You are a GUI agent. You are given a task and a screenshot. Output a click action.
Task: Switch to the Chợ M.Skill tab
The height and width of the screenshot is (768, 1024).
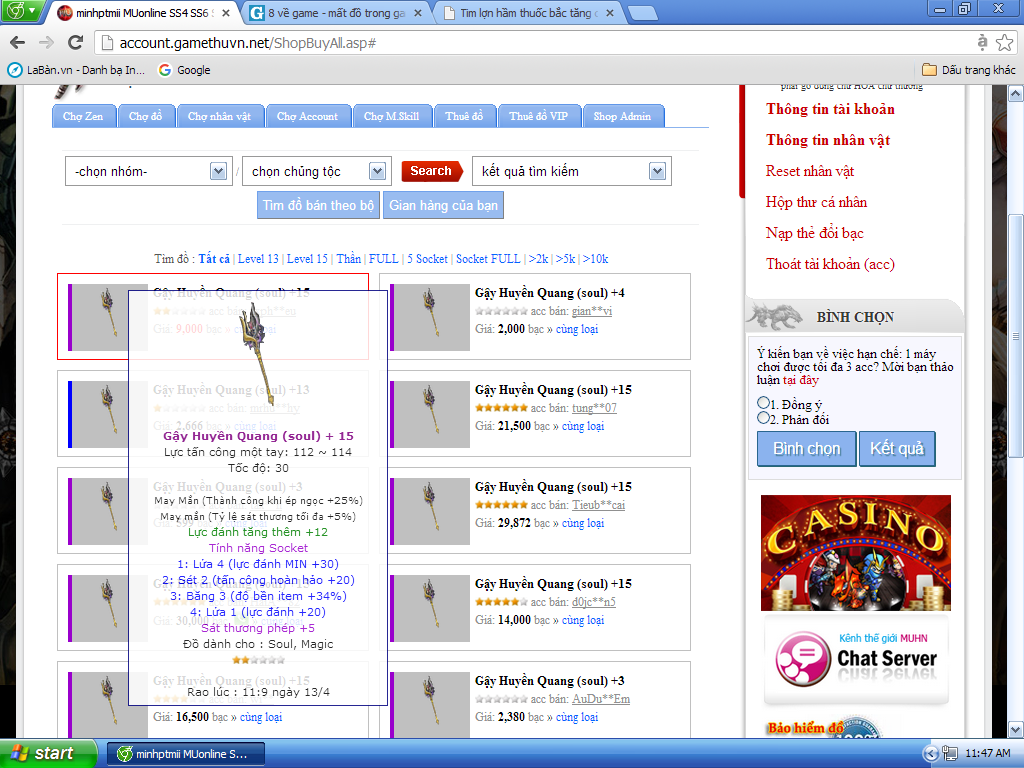click(392, 116)
